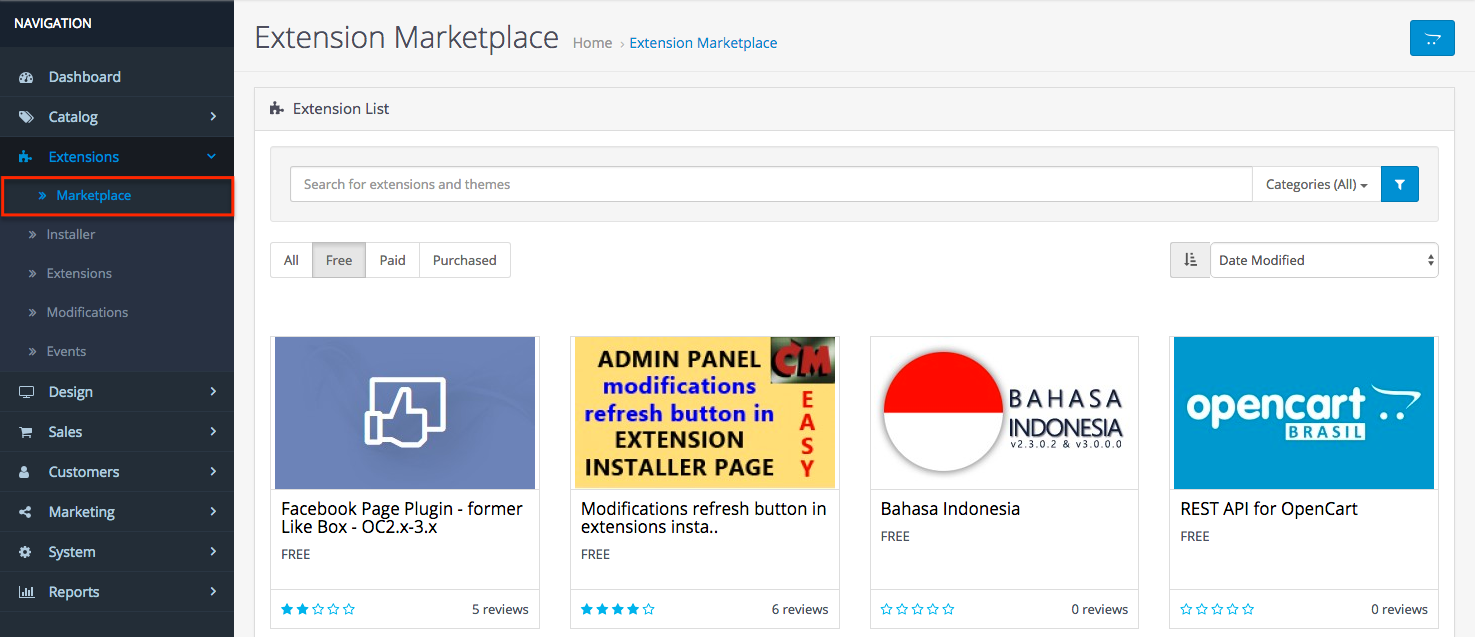Click Facebook thumbs-up extension thumbnail

[x=405, y=413]
